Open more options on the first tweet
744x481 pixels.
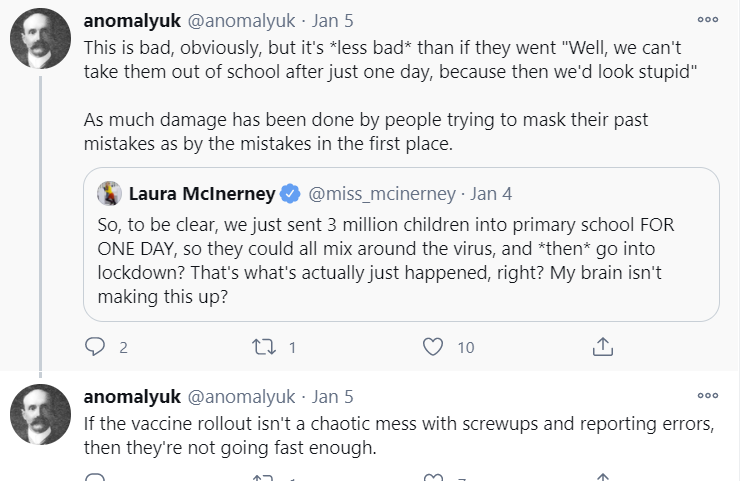(707, 20)
